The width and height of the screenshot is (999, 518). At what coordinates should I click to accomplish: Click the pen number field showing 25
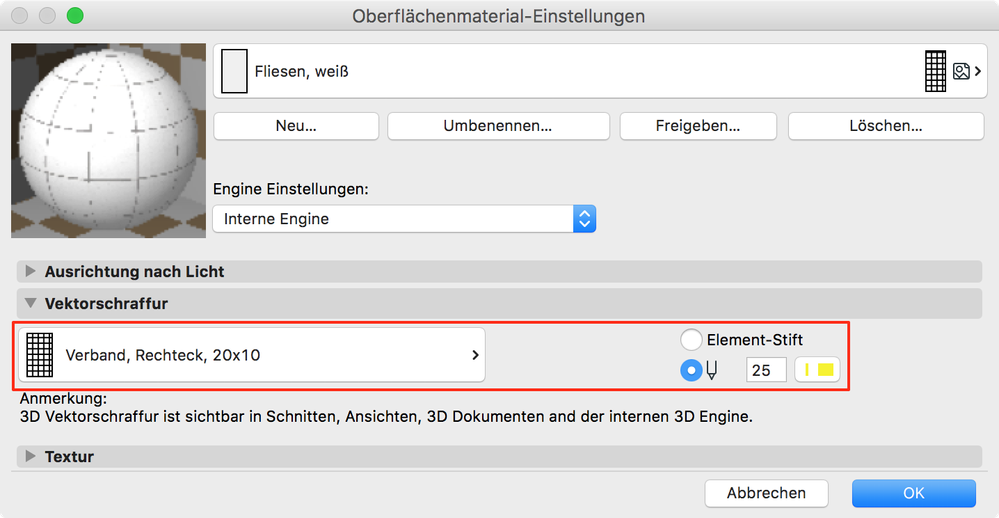pyautogui.click(x=766, y=370)
